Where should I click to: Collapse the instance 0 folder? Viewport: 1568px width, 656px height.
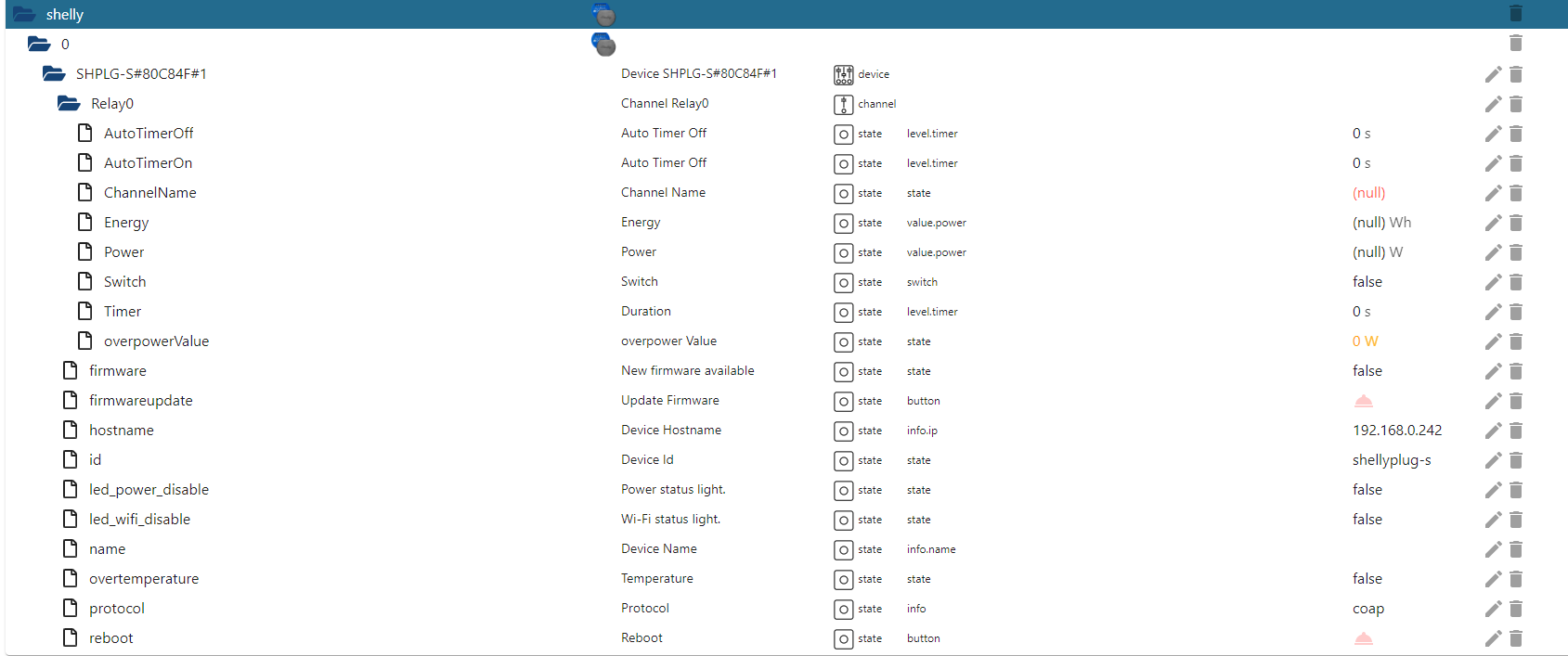coord(39,44)
